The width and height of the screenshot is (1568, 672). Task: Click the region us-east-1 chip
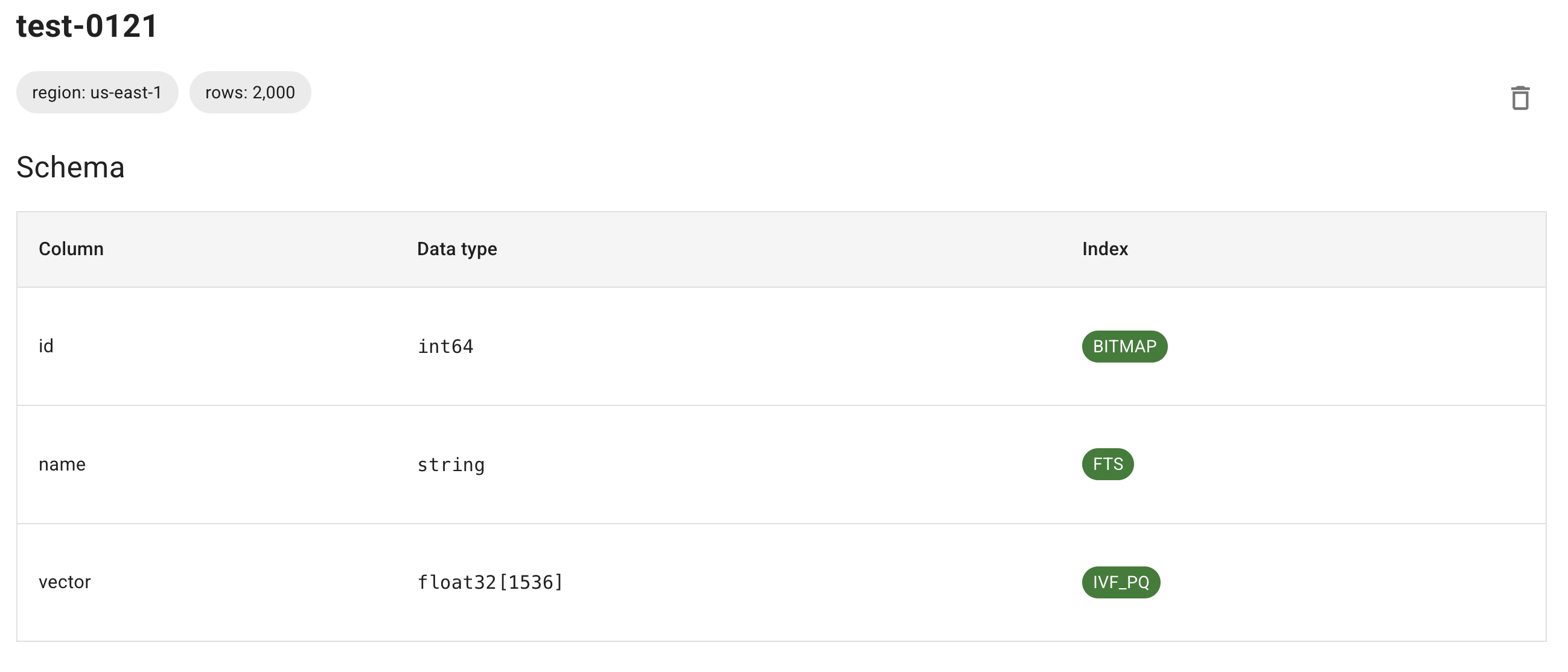tap(97, 92)
